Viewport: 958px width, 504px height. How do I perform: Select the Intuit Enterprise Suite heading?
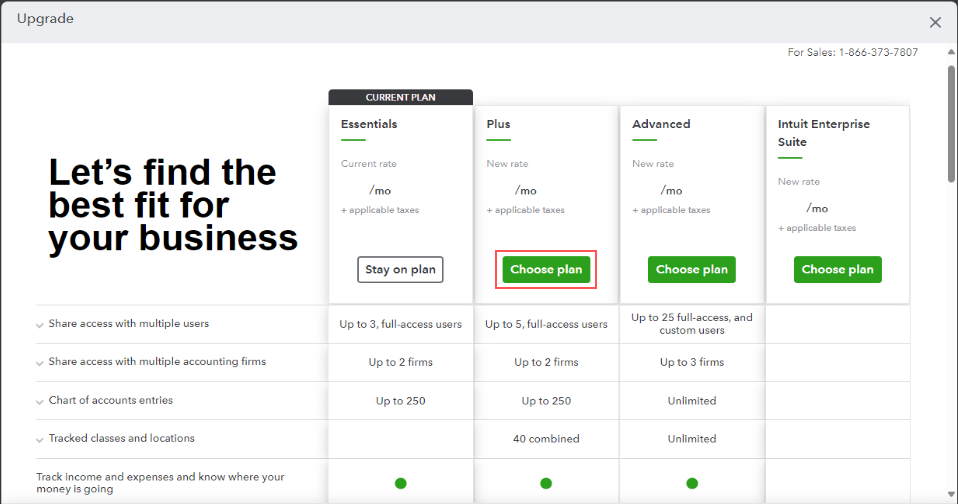click(x=824, y=133)
